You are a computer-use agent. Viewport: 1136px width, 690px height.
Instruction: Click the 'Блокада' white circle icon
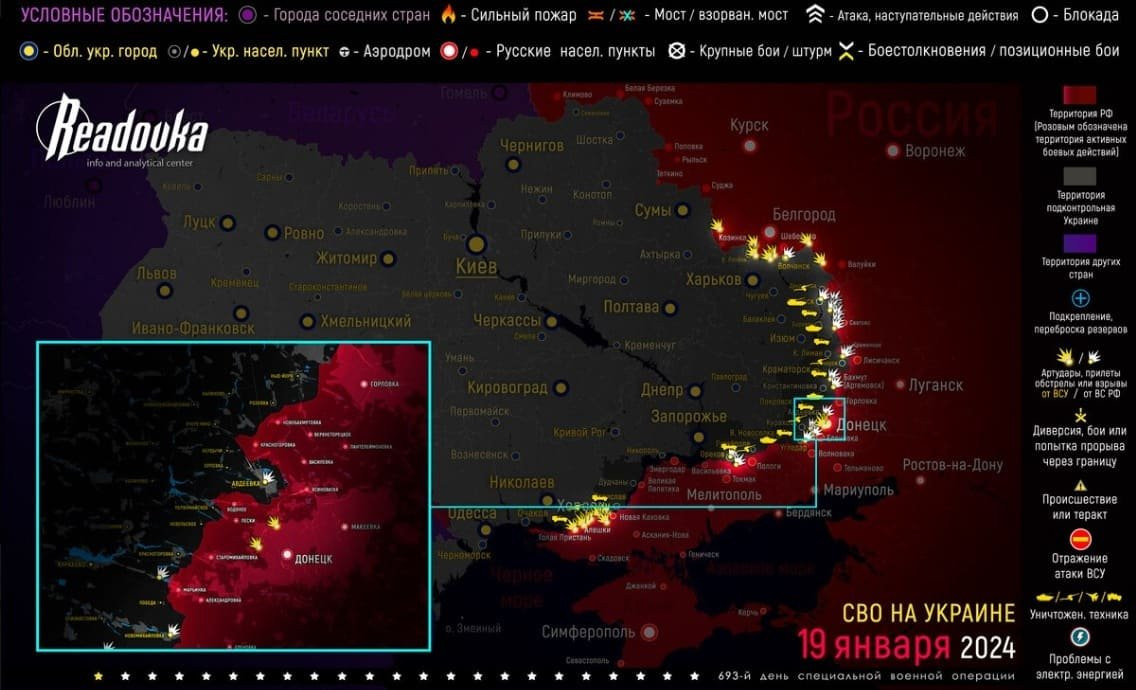pyautogui.click(x=1040, y=16)
